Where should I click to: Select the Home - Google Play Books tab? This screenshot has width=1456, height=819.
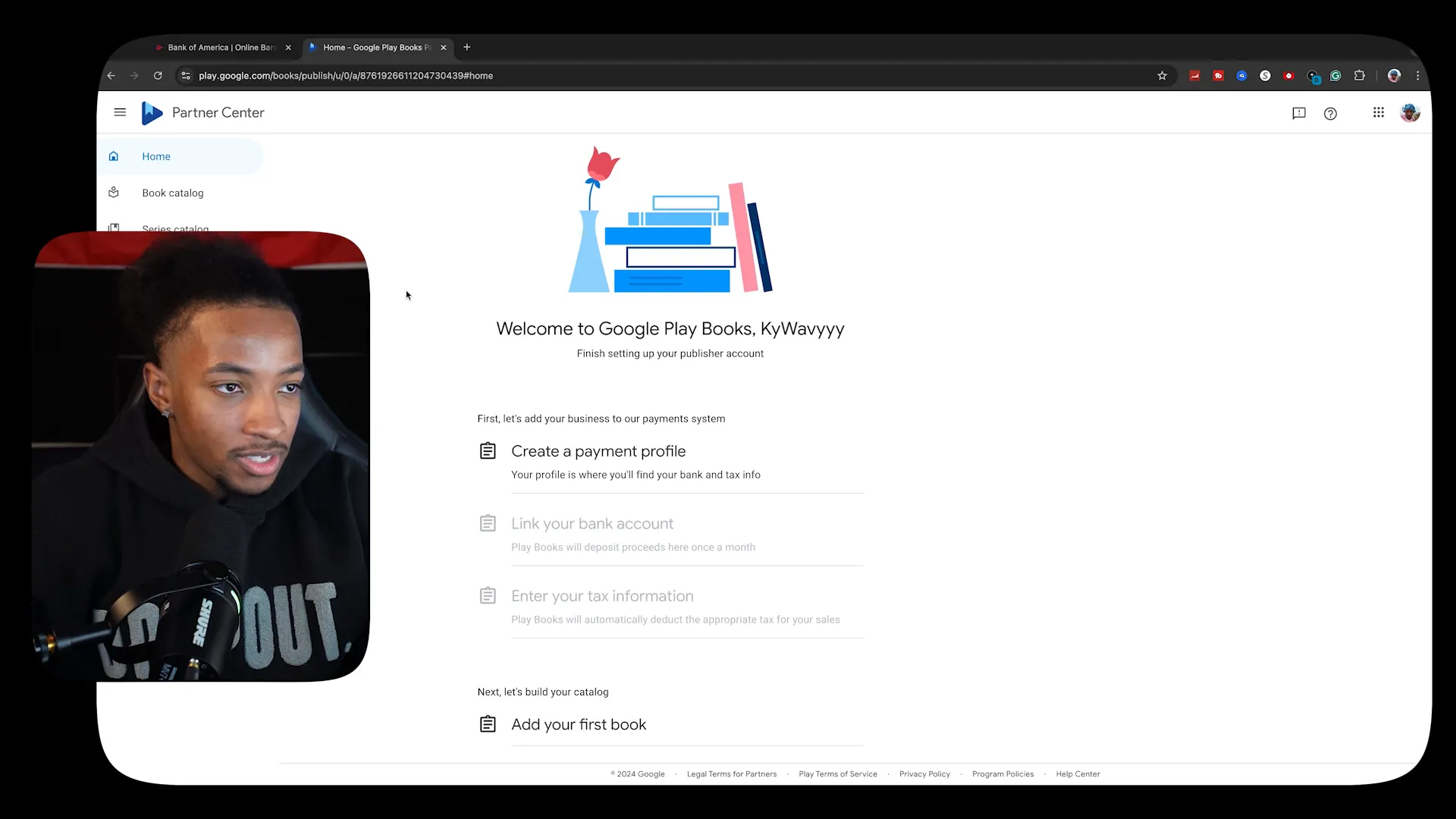(x=378, y=47)
